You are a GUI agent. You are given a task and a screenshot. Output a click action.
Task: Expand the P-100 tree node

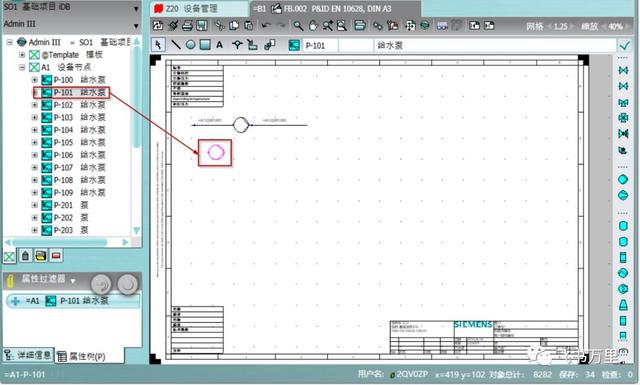(35, 80)
